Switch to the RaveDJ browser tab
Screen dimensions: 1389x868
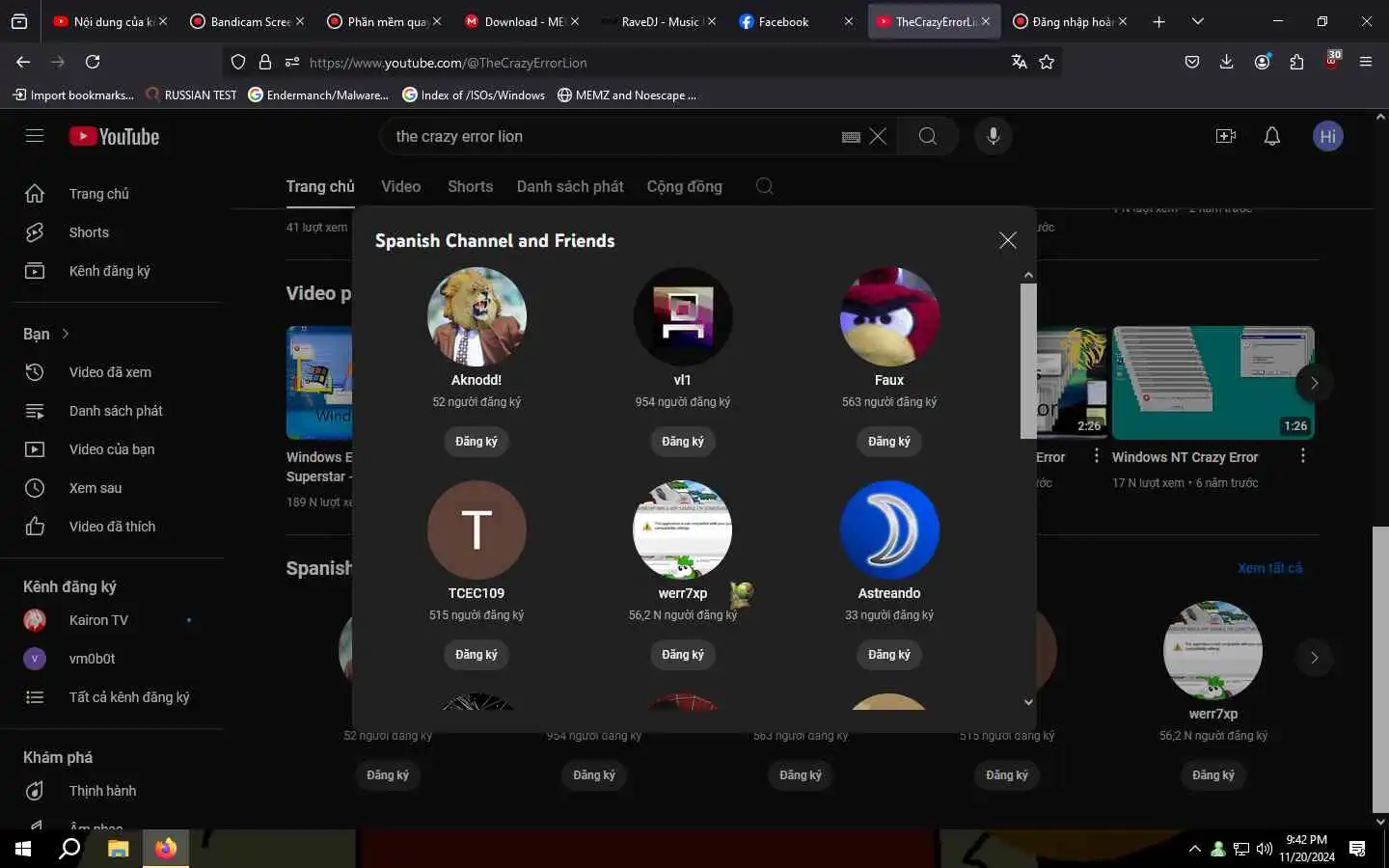pyautogui.click(x=658, y=21)
